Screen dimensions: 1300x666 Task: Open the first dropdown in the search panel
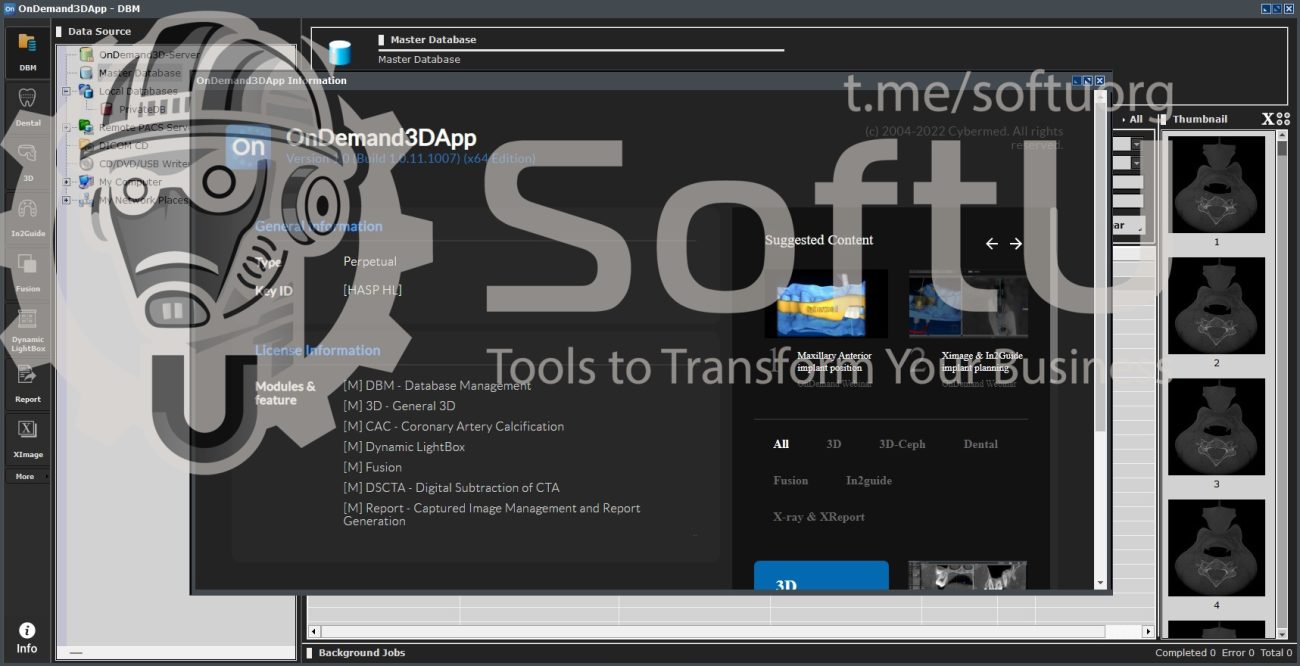click(1137, 144)
